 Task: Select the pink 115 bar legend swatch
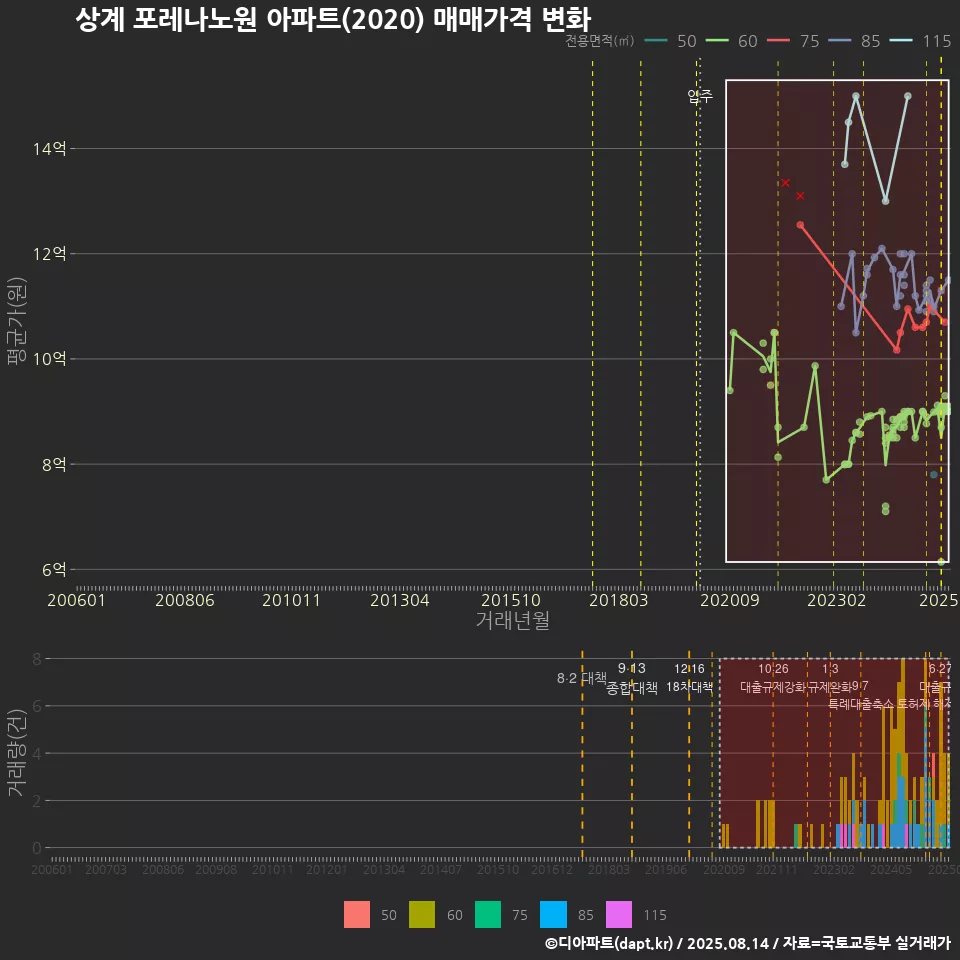click(619, 915)
